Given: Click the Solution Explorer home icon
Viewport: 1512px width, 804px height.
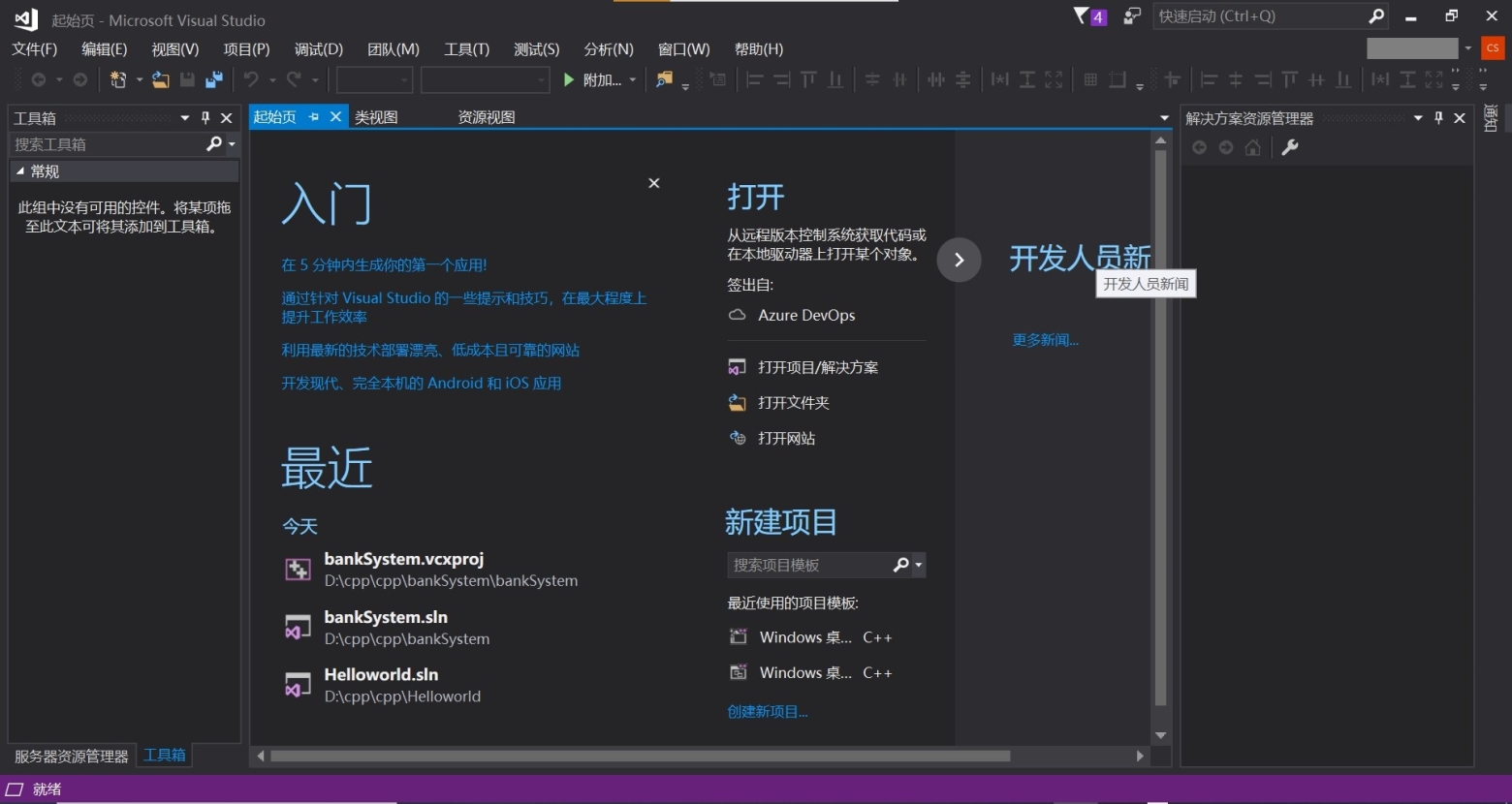Looking at the screenshot, I should coord(1253,147).
